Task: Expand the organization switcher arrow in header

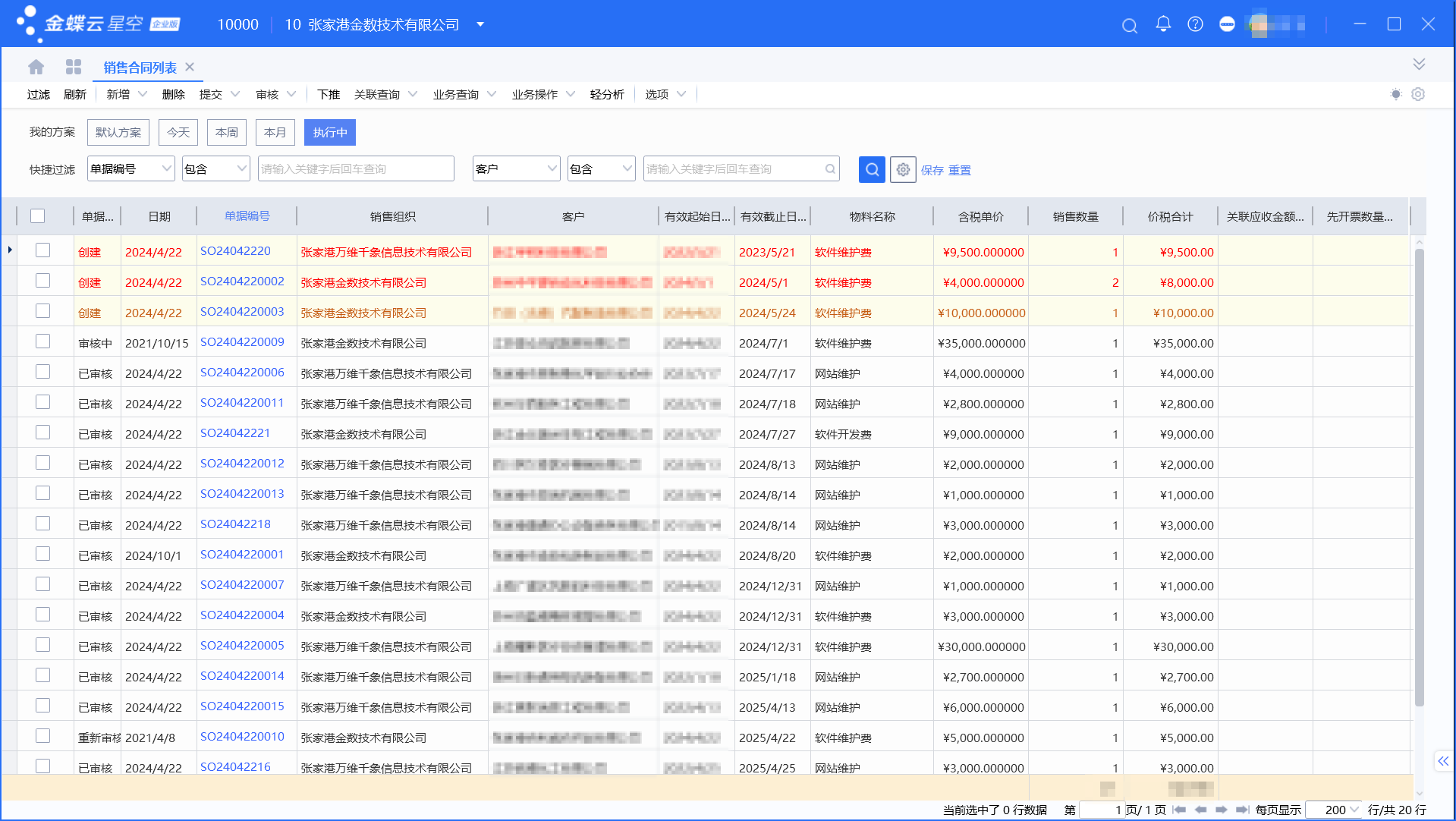Action: 480,24
